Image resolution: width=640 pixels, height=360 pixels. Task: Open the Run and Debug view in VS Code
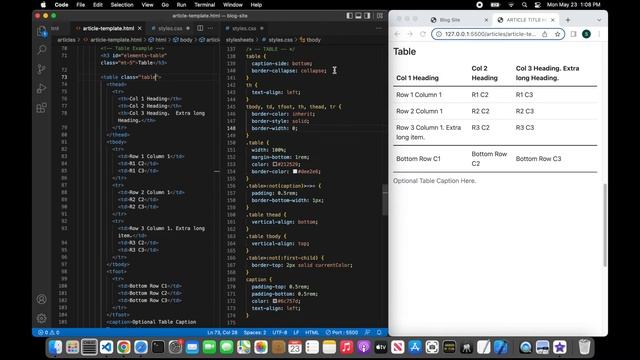click(x=42, y=88)
